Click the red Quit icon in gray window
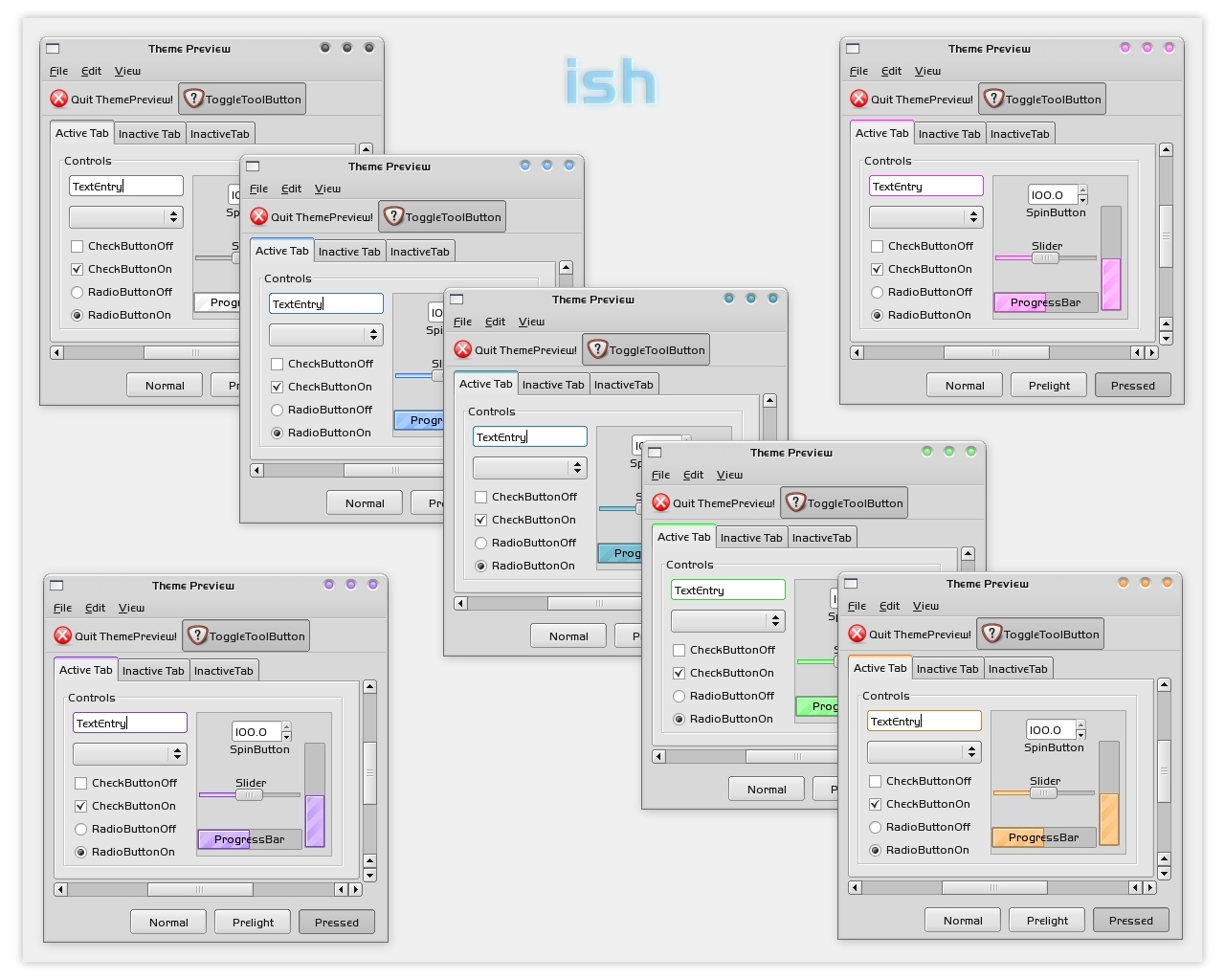 [x=59, y=99]
